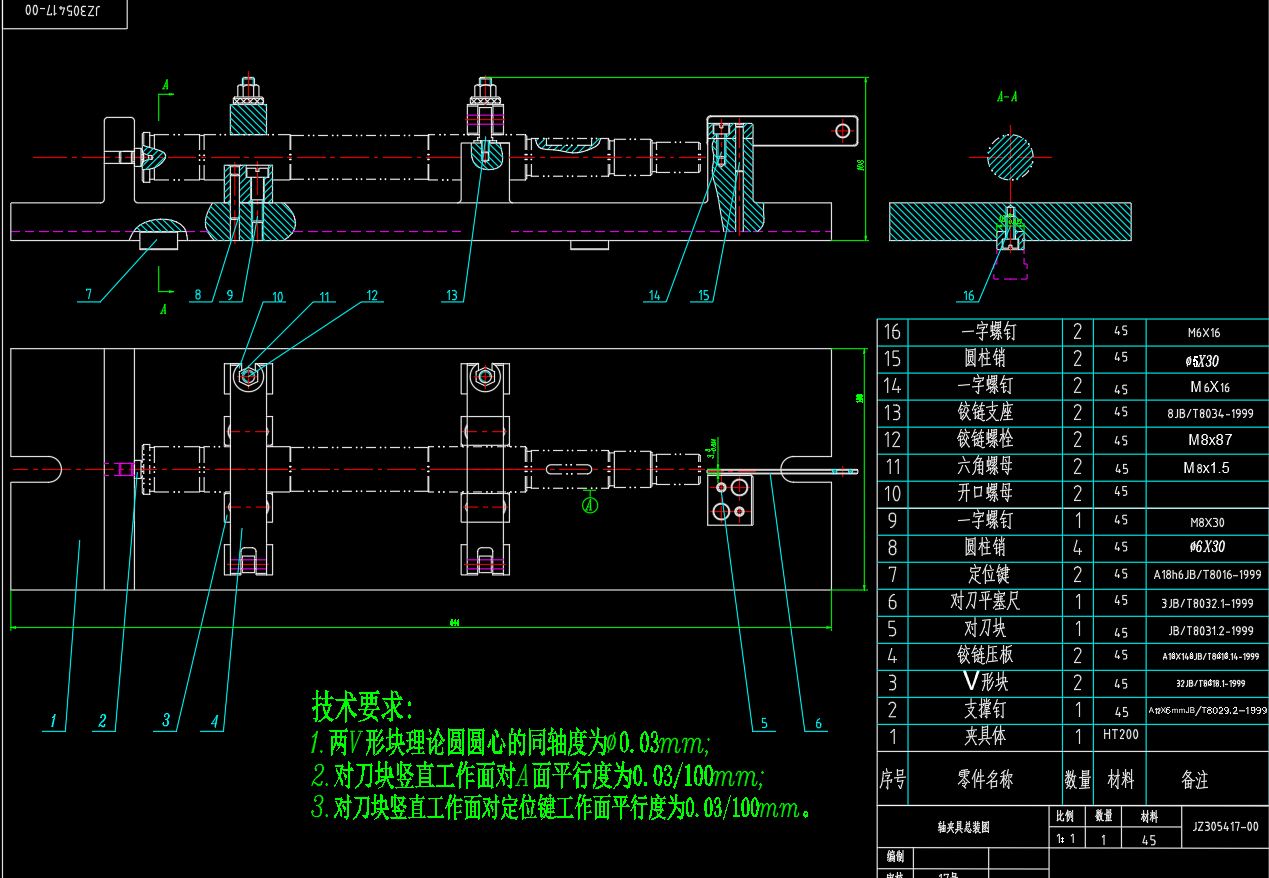1269x878 pixels.
Task: Click the 轴夹具总装图 title block cell
Action: [962, 828]
